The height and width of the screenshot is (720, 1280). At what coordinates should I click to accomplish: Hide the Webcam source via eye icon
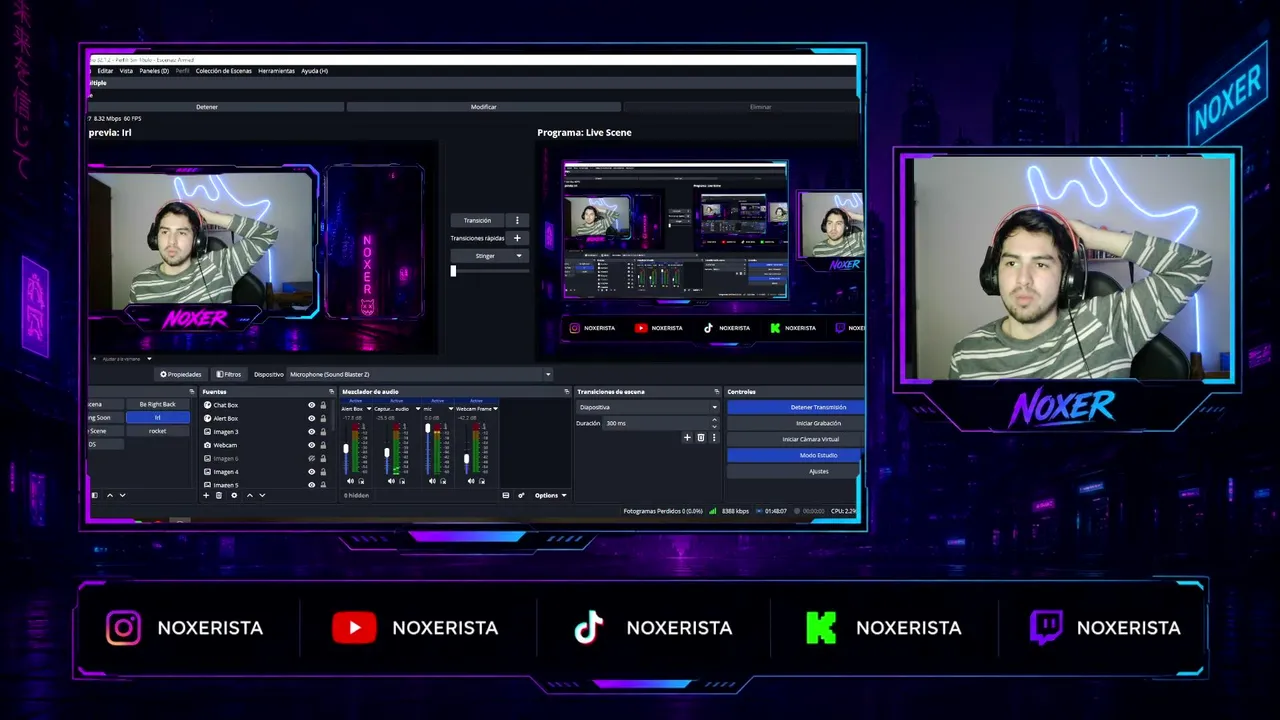tap(311, 445)
